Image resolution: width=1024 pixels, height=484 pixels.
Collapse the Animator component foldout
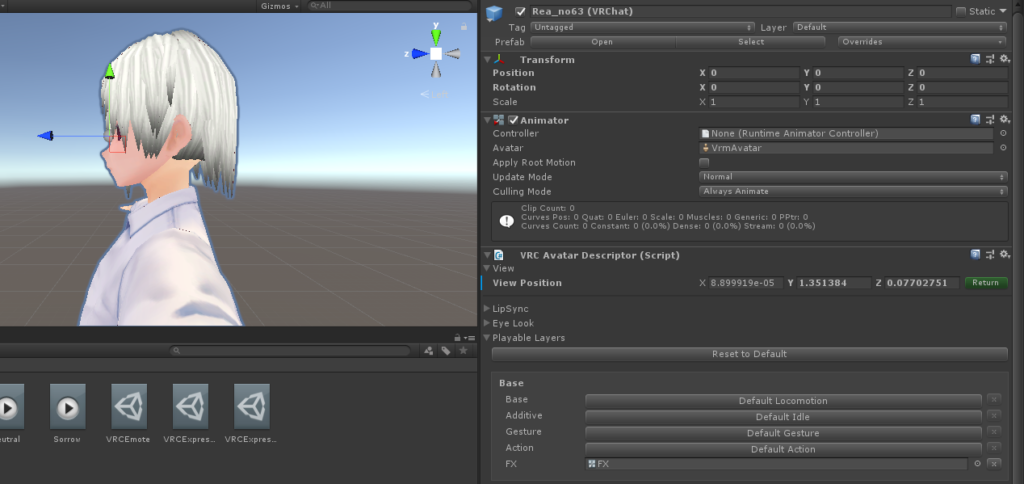tap(487, 120)
